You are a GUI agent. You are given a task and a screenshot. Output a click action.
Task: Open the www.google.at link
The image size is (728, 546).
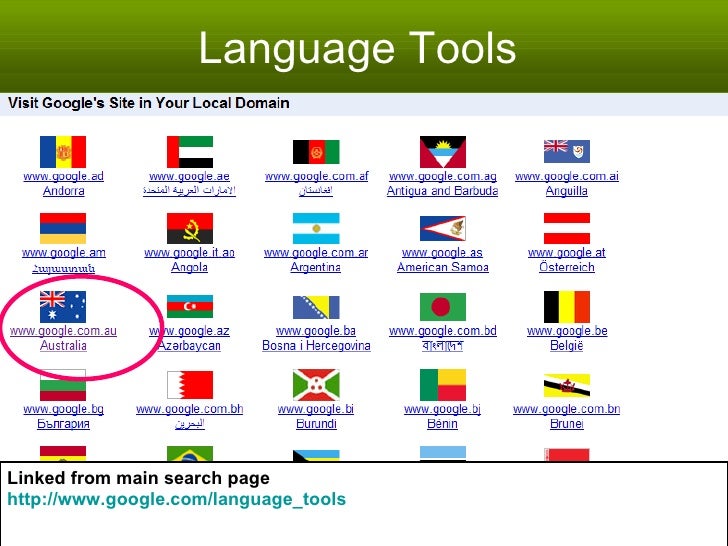(x=567, y=253)
